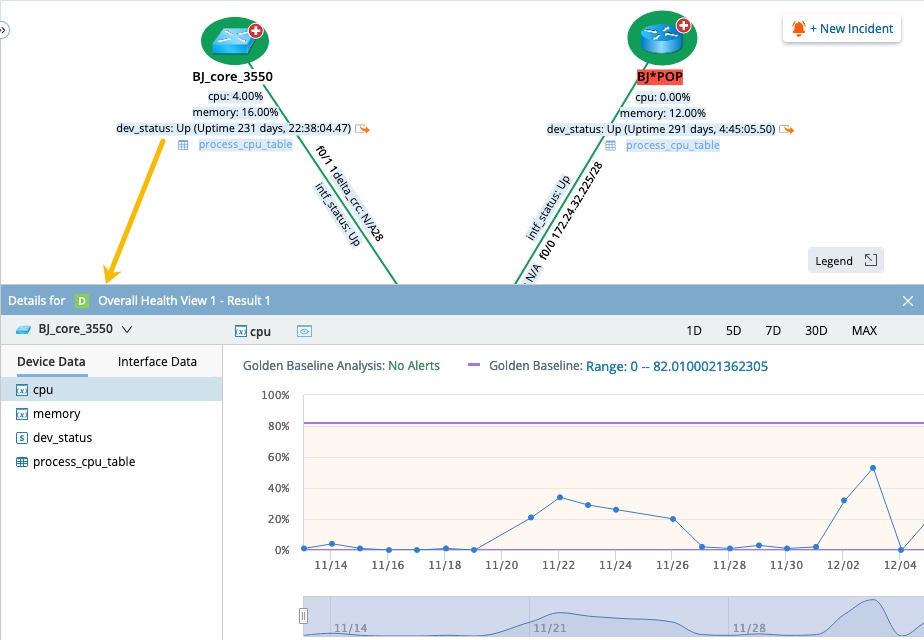Toggle the eye visibility icon next to cpu metric
This screenshot has height=640, width=924.
[304, 330]
